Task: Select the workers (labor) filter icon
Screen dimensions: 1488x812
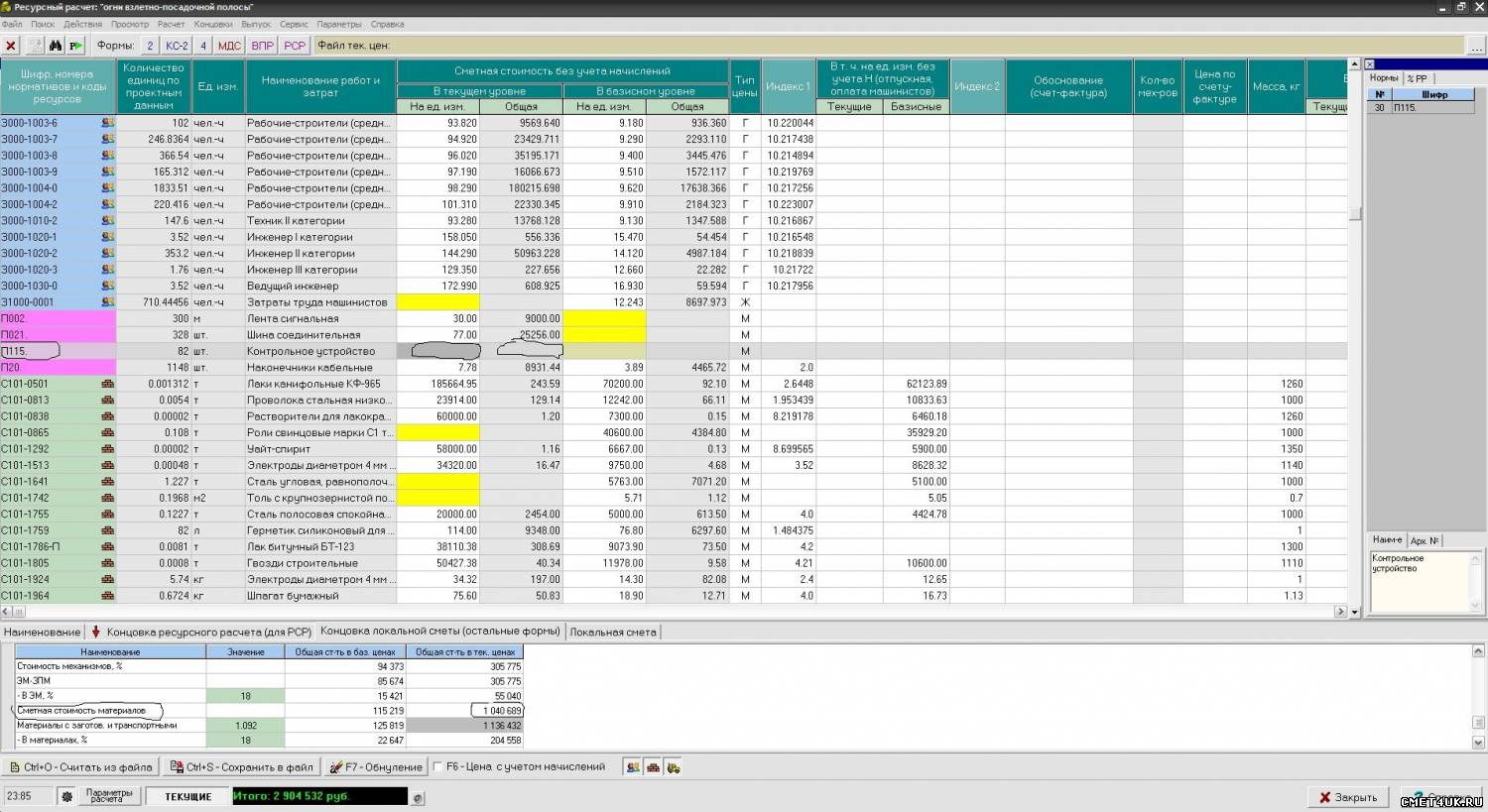Action: click(633, 766)
